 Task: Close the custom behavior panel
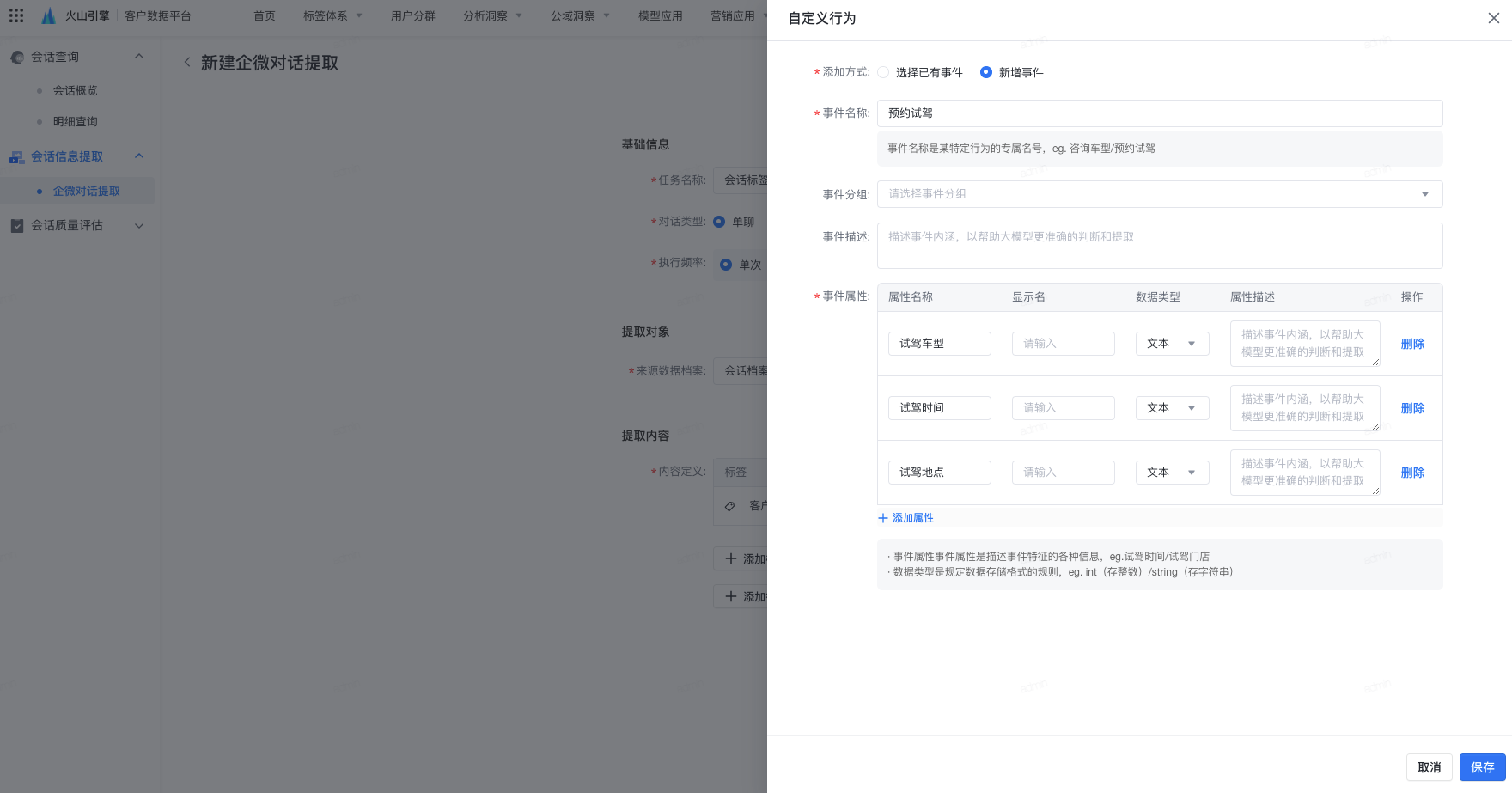(x=1494, y=18)
